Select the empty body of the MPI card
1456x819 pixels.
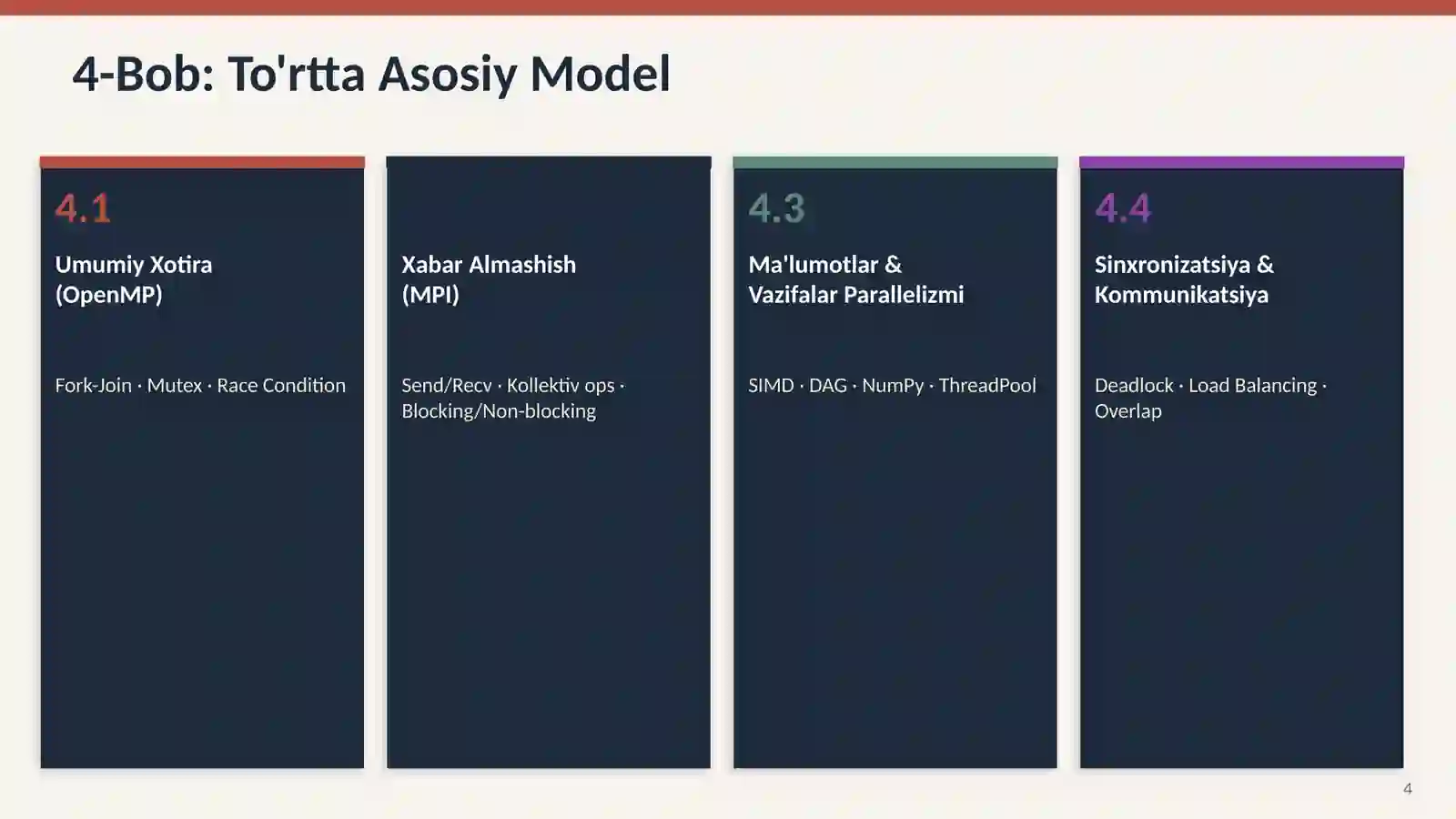click(x=549, y=591)
